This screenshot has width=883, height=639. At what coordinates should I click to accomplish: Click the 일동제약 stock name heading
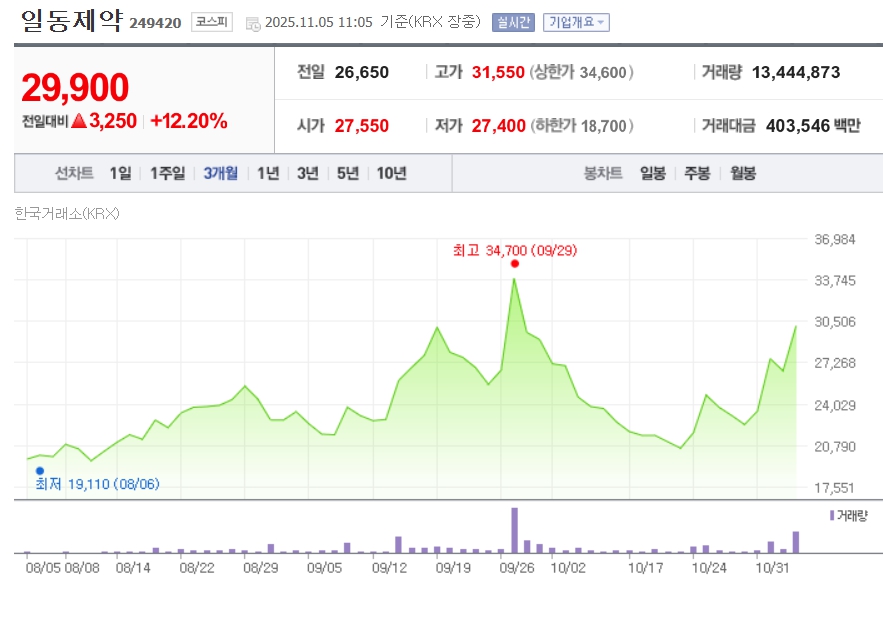(70, 21)
